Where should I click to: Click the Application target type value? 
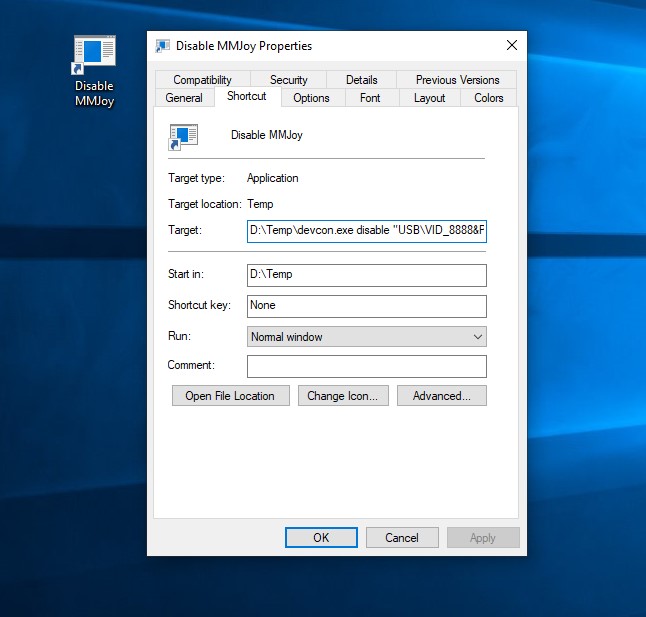pos(272,178)
